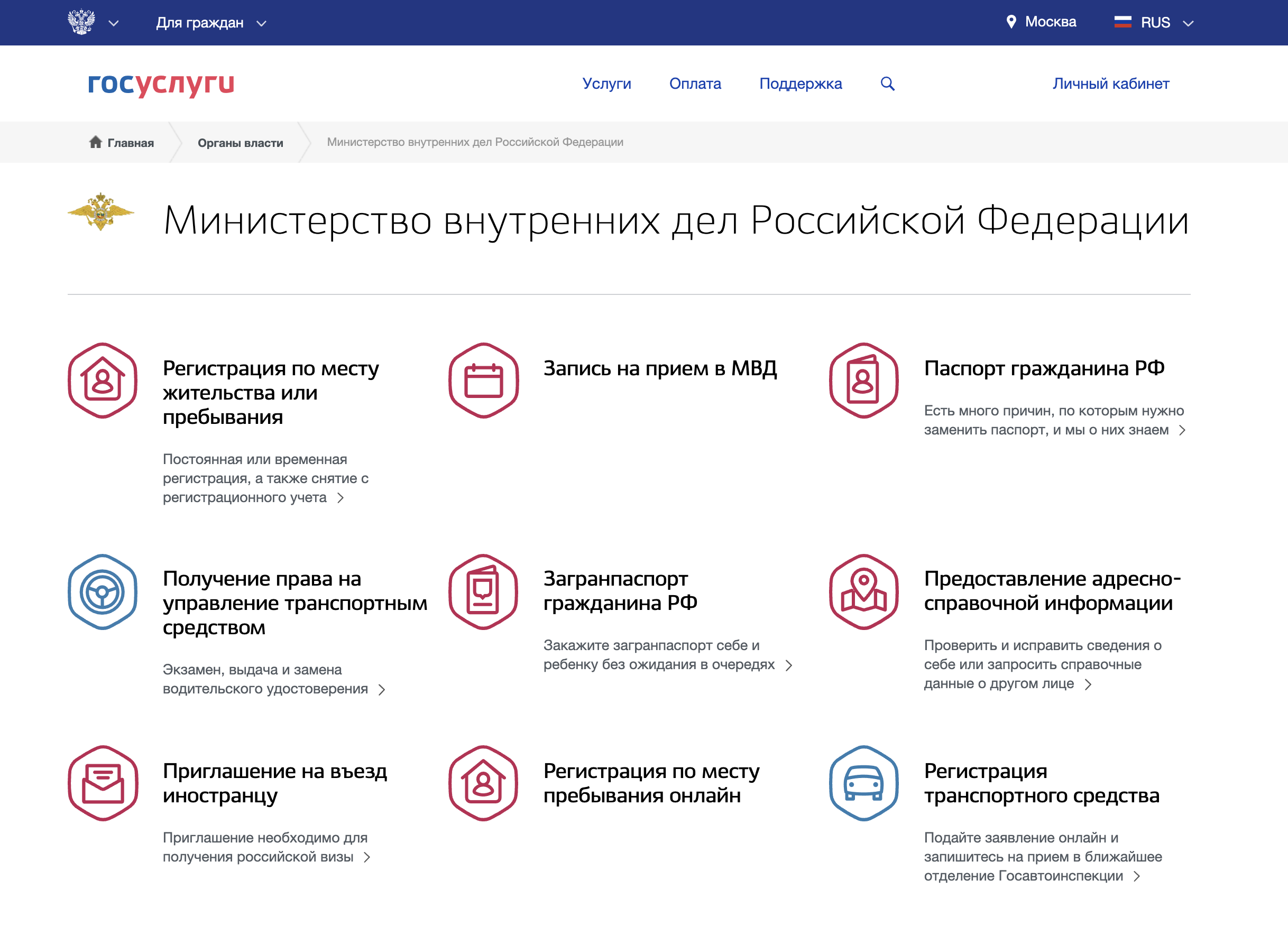This screenshot has width=1288, height=926.
Task: Open 'Запись на прием в МВД'
Action: click(660, 368)
